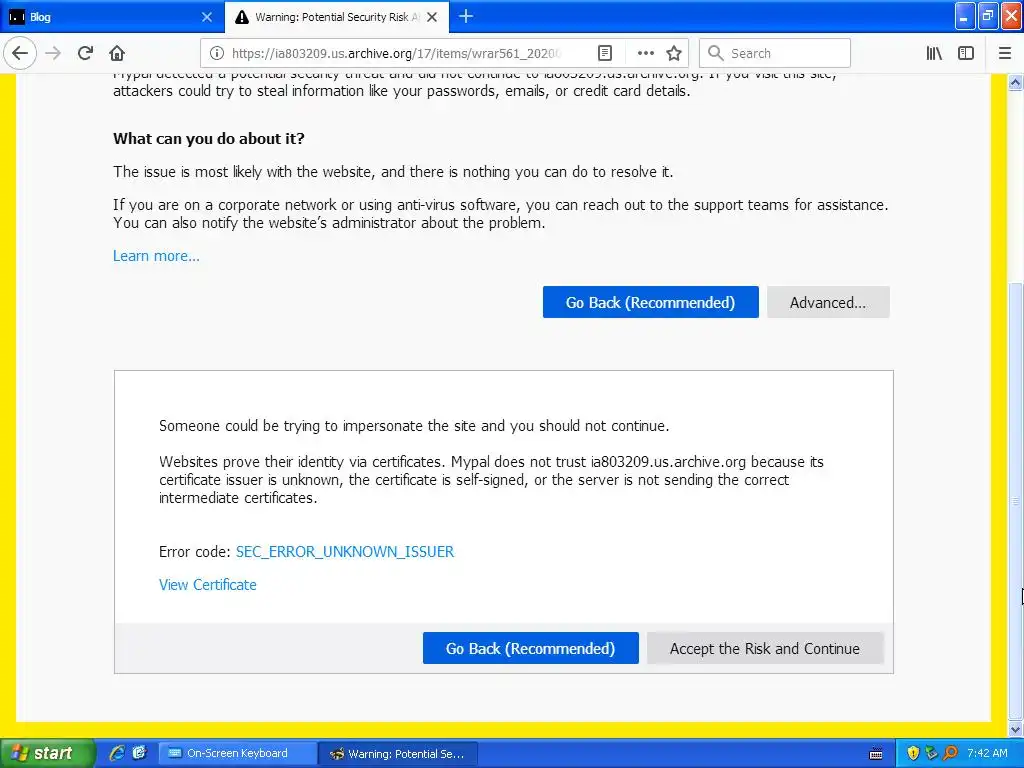Viewport: 1024px width, 768px height.
Task: Reload the current page
Action: point(85,53)
